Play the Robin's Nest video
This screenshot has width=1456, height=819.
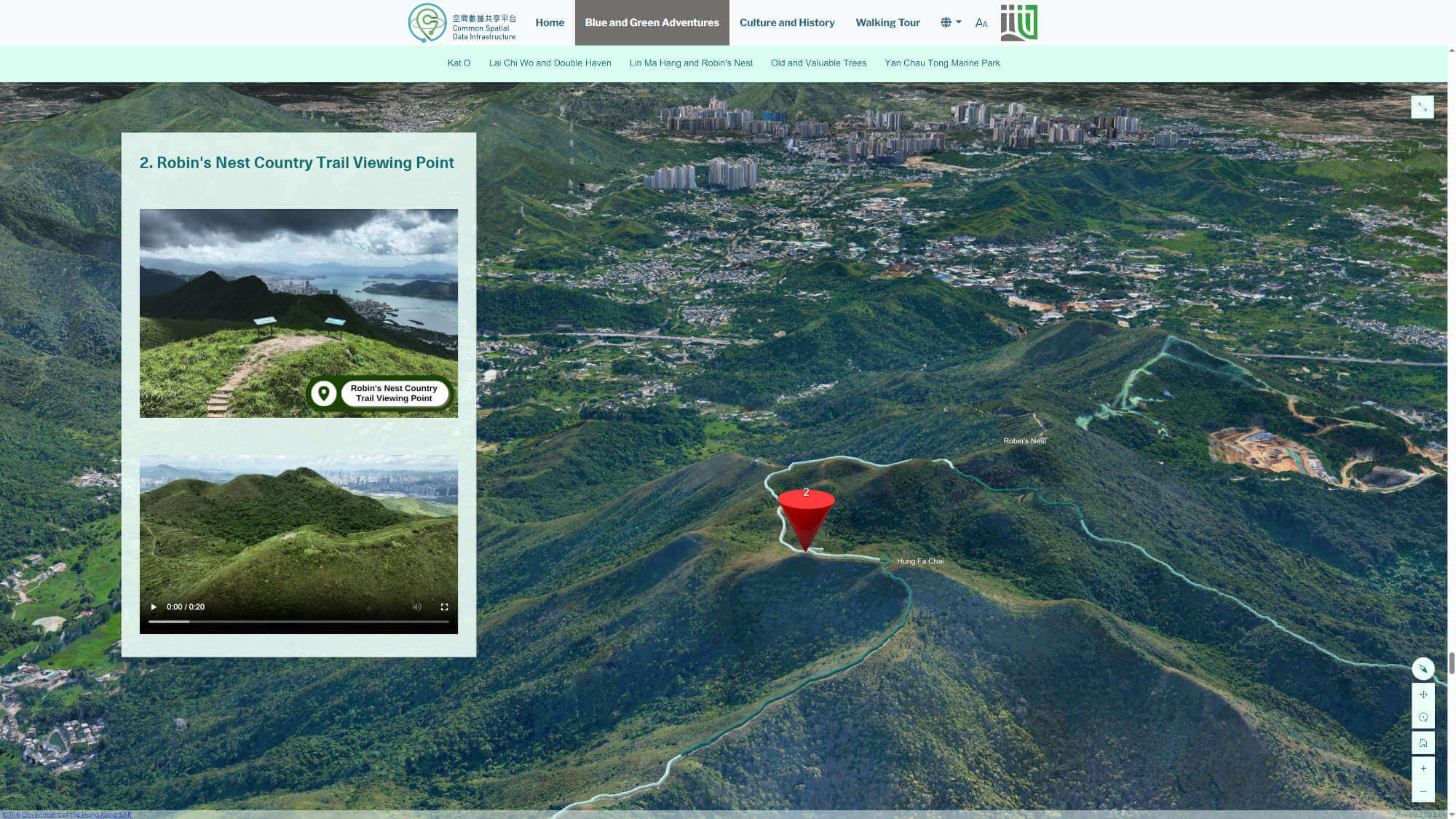pos(154,606)
